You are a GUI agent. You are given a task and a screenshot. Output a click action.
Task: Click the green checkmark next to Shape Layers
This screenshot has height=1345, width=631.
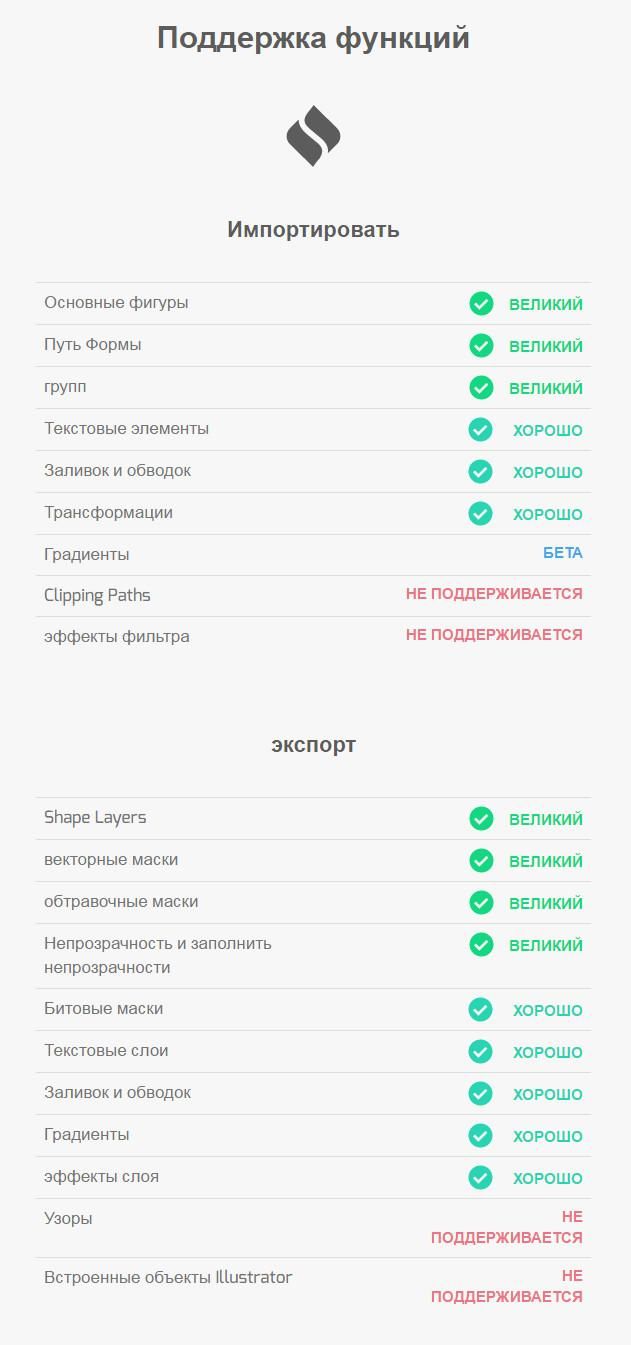coord(481,818)
